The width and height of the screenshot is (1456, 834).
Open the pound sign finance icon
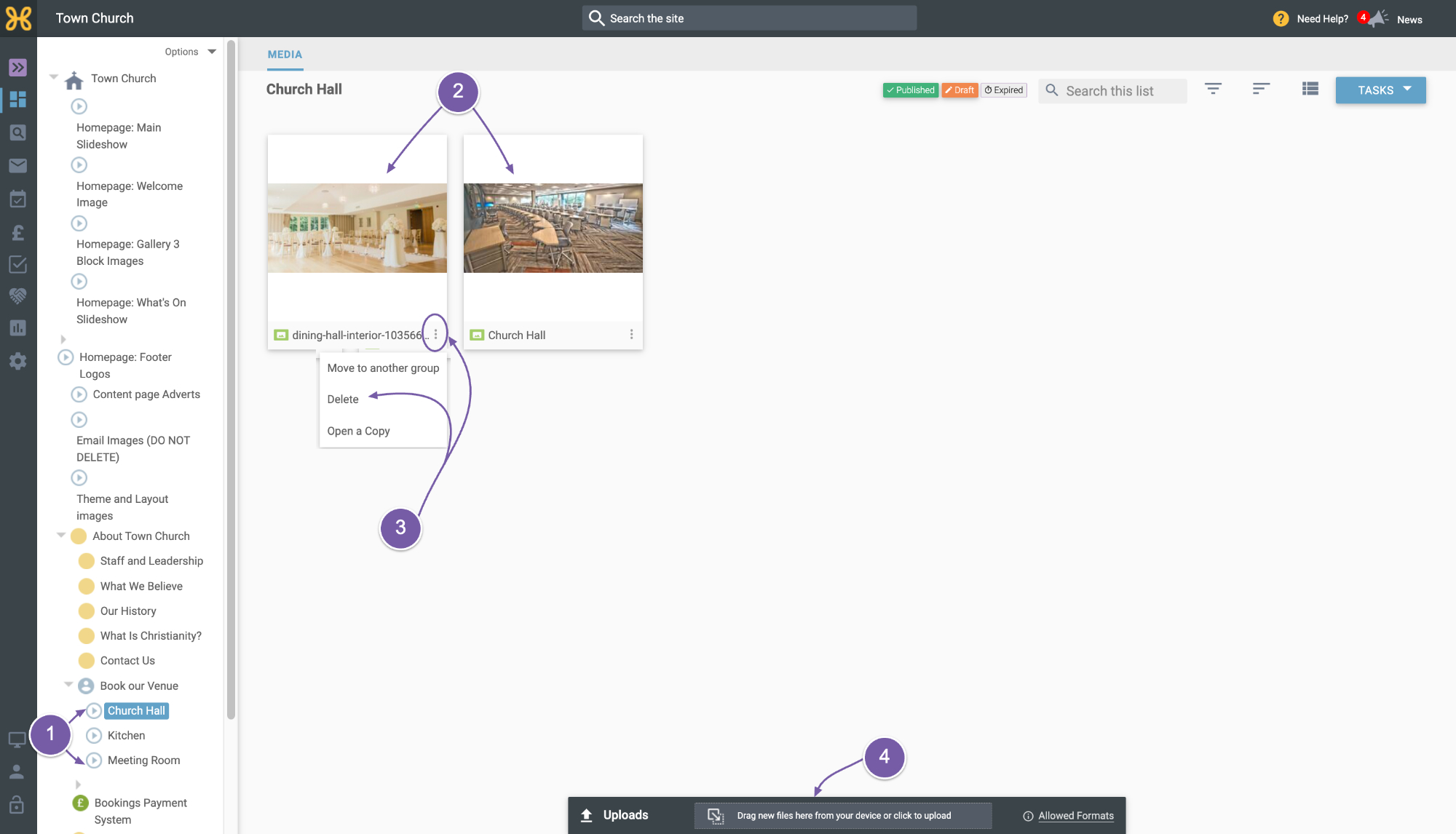[18, 232]
